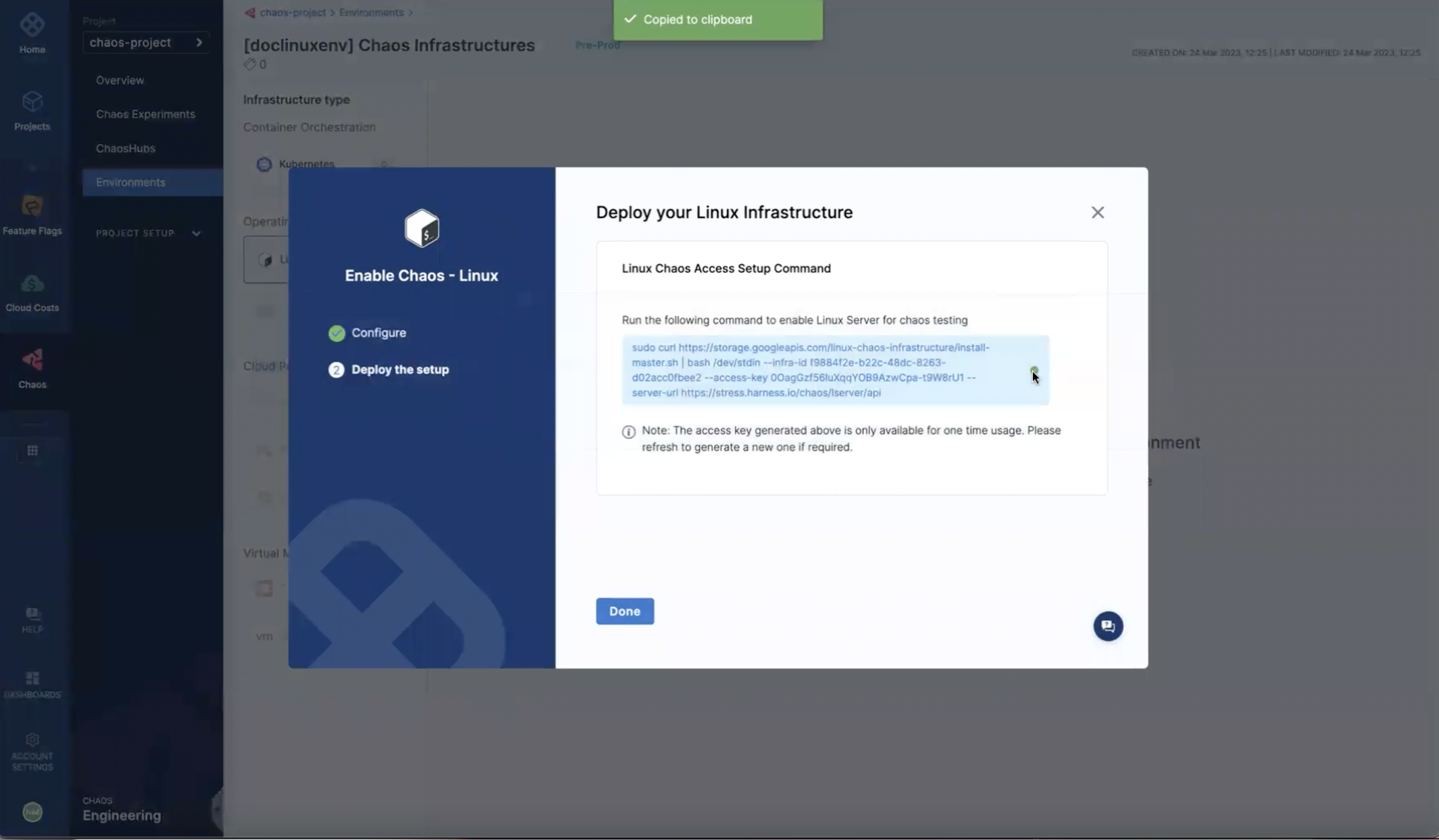Open the module grid icon
Viewport: 1439px width, 840px height.
coord(32,451)
